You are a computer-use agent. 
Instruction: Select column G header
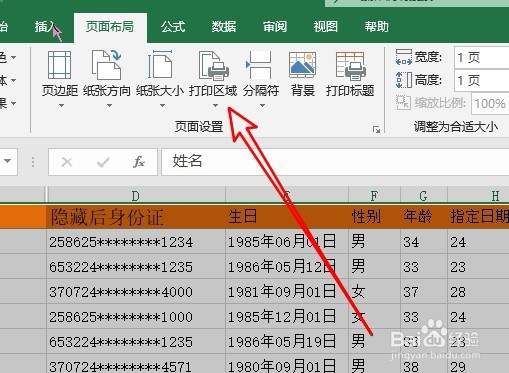pos(424,195)
